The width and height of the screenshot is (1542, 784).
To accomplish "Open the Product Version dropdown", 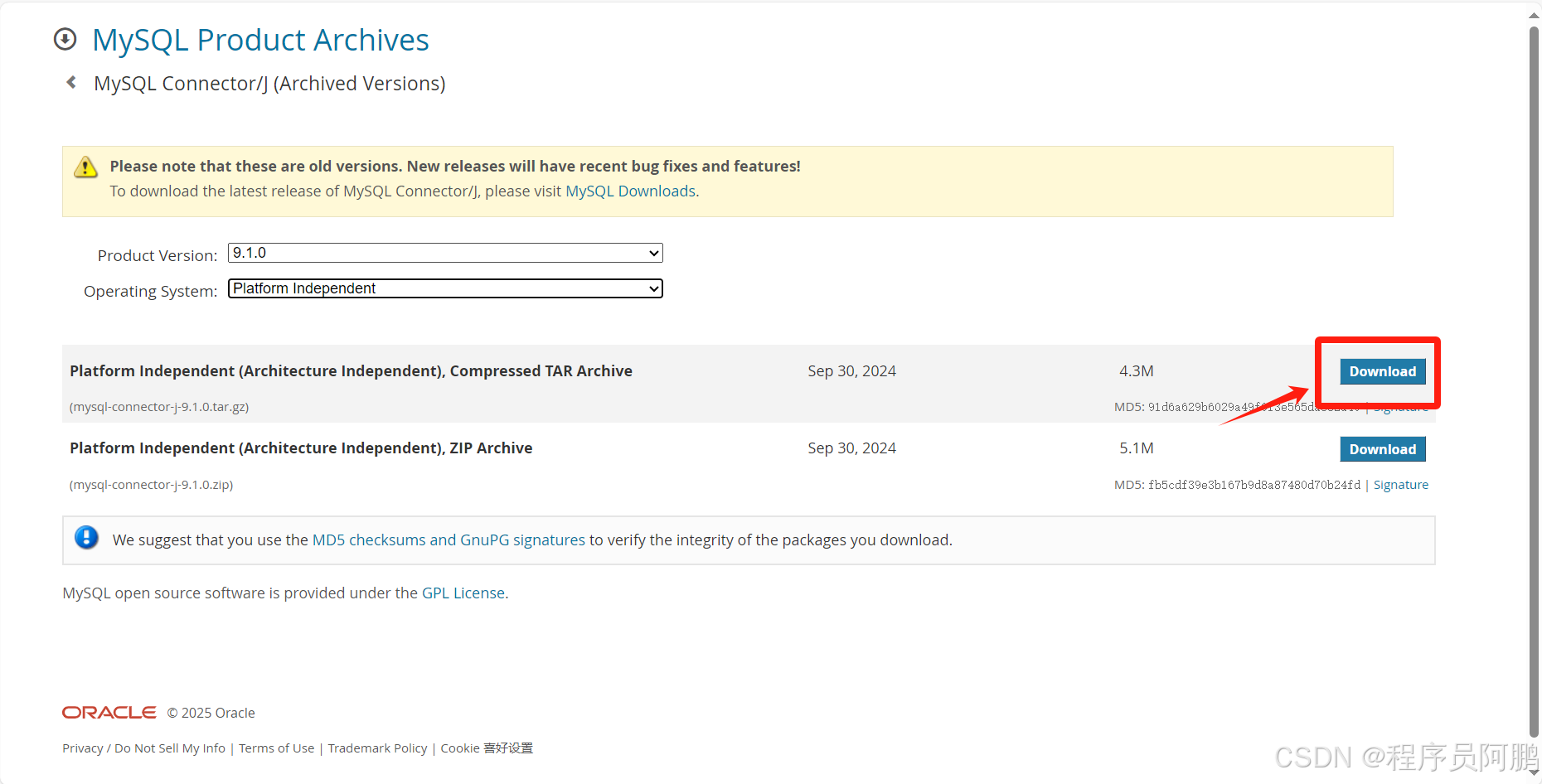I will click(x=445, y=253).
